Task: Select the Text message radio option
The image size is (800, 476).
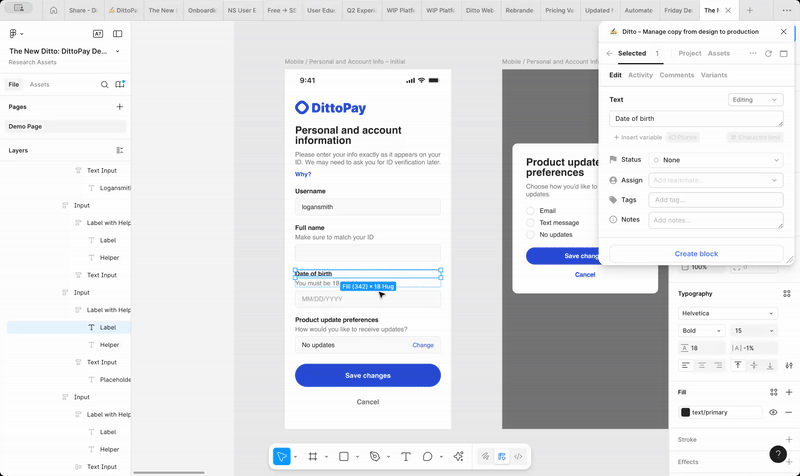Action: [x=530, y=222]
